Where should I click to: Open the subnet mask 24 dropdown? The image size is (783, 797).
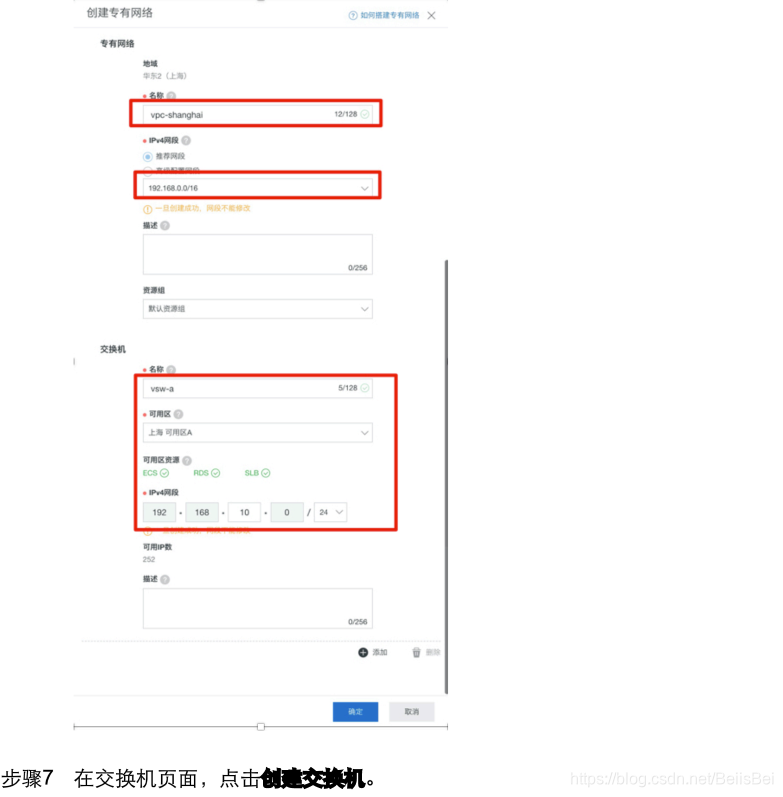pyautogui.click(x=330, y=512)
